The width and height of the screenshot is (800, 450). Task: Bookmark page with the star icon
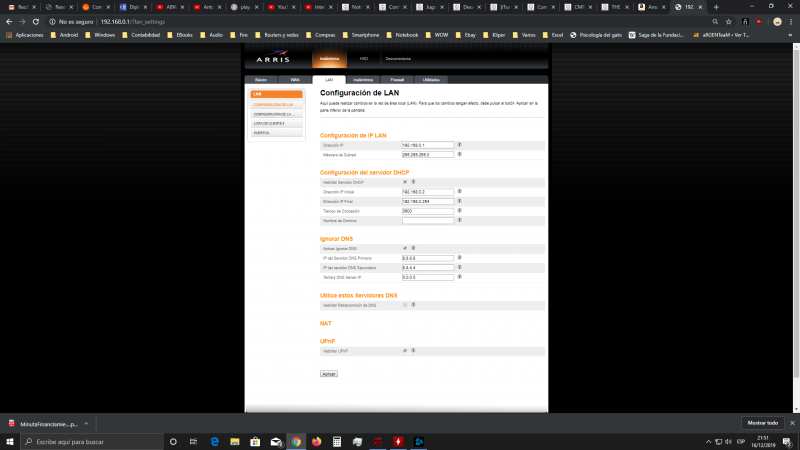(727, 21)
